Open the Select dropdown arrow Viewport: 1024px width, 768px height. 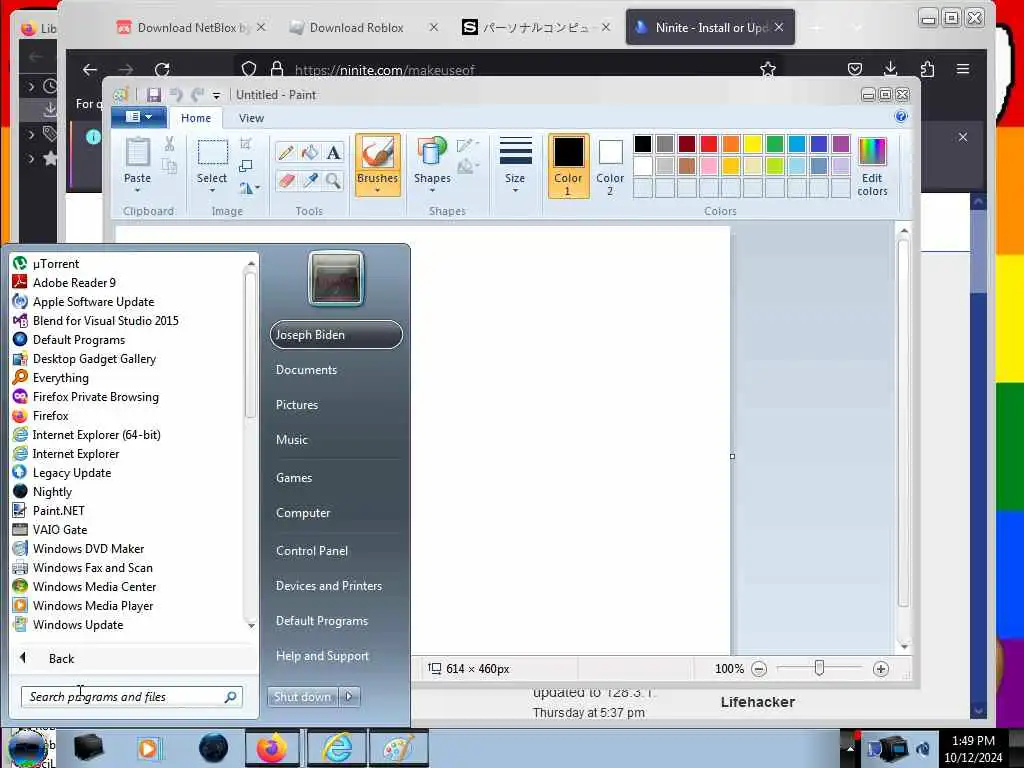[x=212, y=191]
